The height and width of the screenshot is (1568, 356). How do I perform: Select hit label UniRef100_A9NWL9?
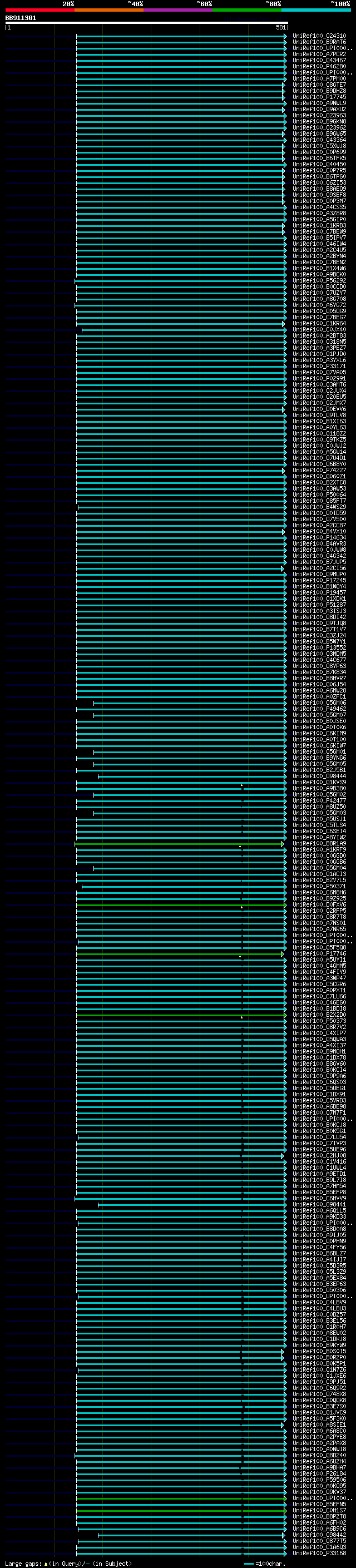(x=319, y=103)
